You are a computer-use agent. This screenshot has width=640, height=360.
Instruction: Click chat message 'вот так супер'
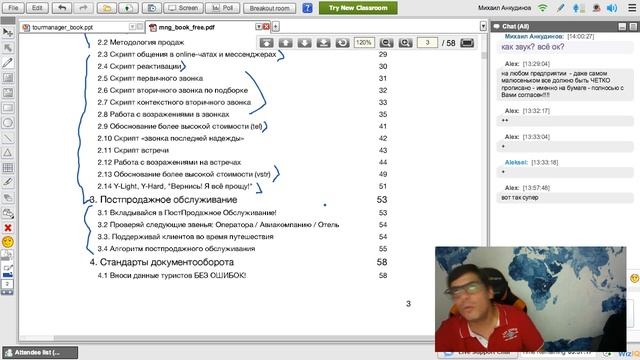[x=520, y=197]
